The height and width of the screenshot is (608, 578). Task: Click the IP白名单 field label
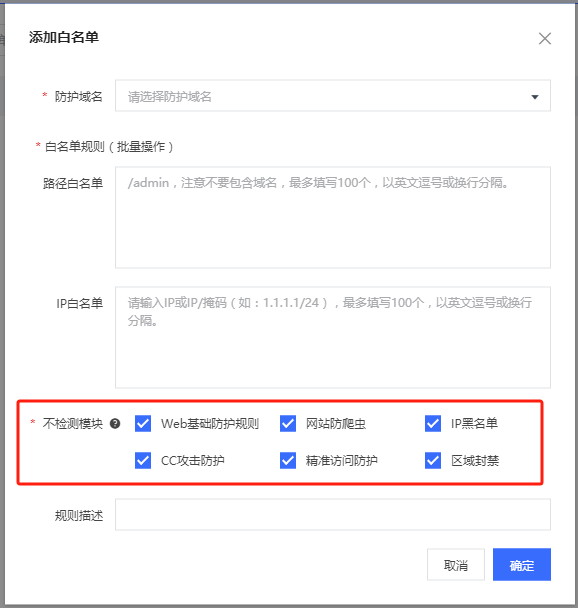tap(79, 303)
